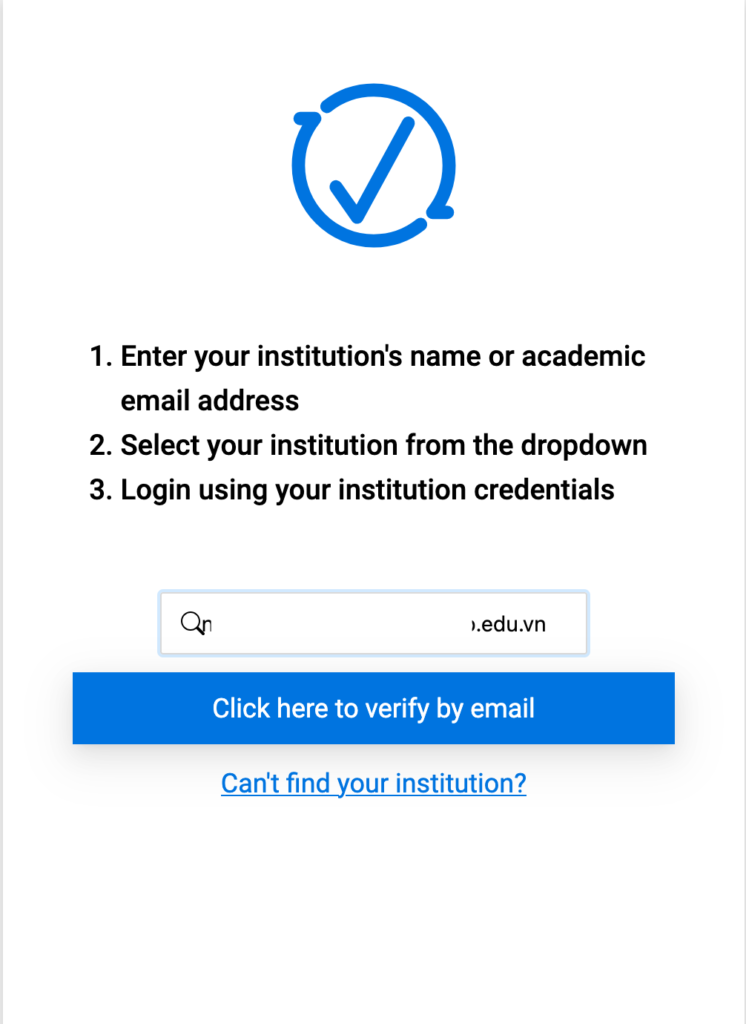746x1024 pixels.
Task: Click inside the bordered search bar
Action: [373, 622]
